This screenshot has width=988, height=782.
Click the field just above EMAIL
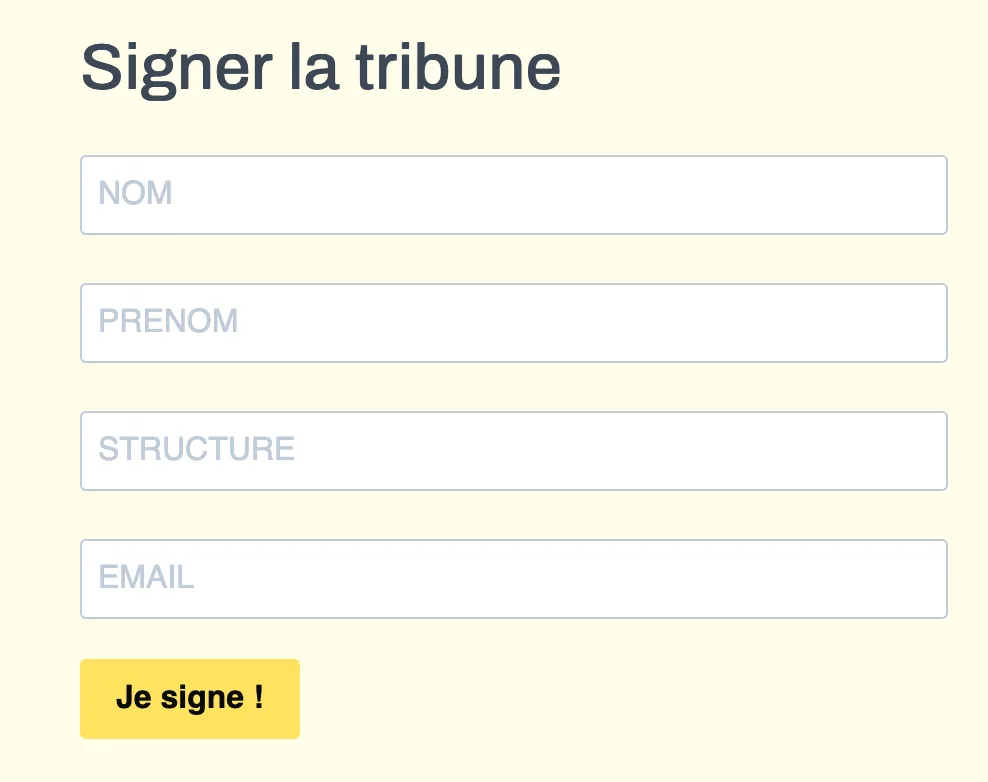[513, 451]
